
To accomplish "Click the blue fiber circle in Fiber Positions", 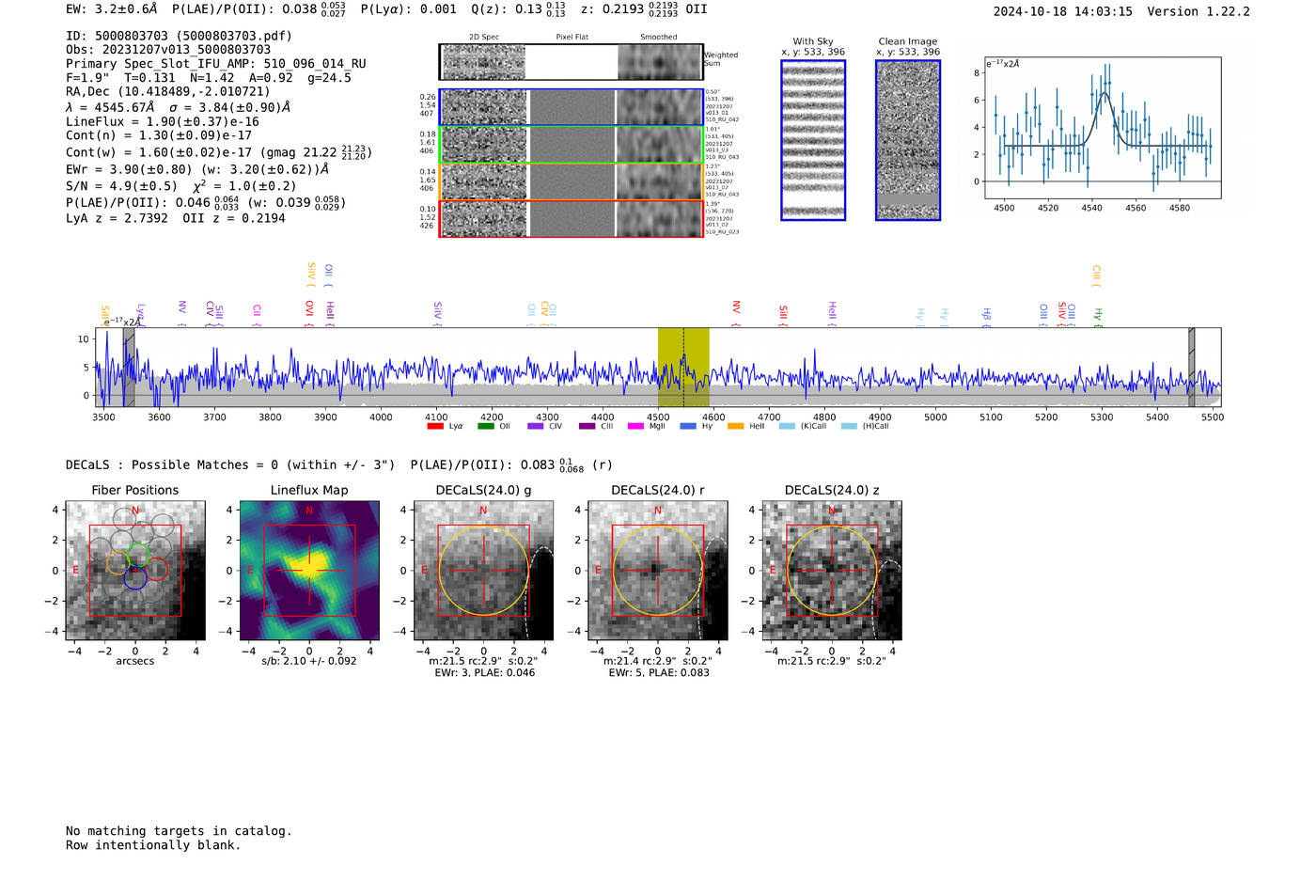I will coord(134,577).
